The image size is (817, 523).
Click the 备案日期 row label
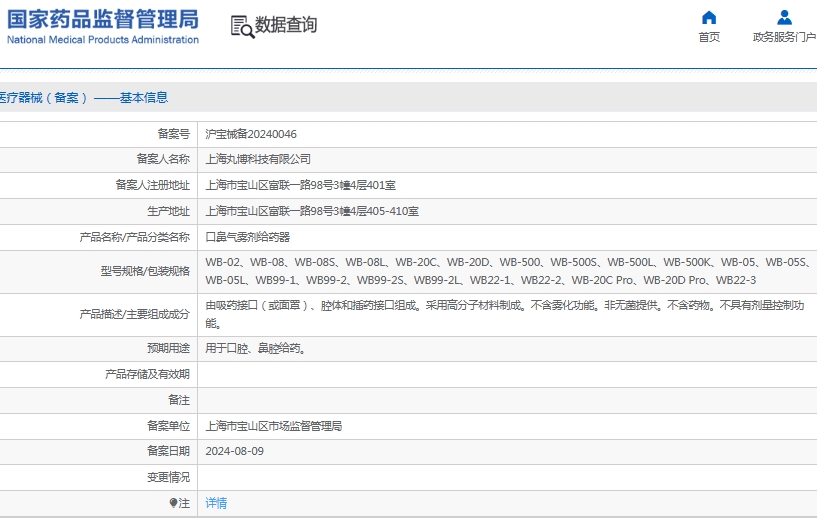click(168, 451)
